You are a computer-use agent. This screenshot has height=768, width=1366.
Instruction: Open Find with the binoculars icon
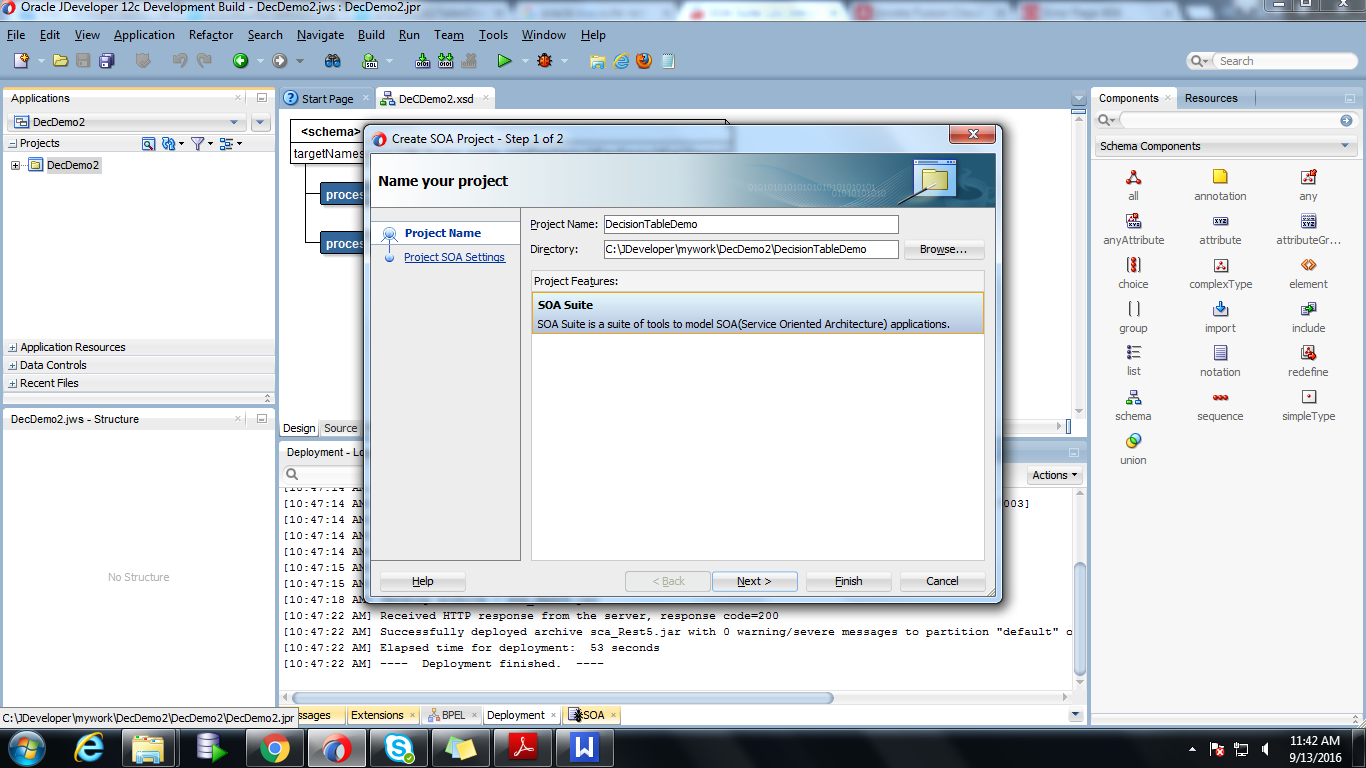332,60
